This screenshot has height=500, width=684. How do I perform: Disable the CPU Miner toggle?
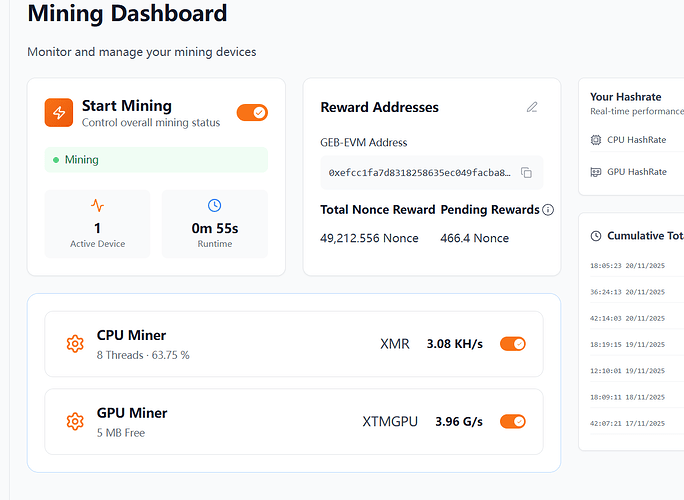(512, 344)
